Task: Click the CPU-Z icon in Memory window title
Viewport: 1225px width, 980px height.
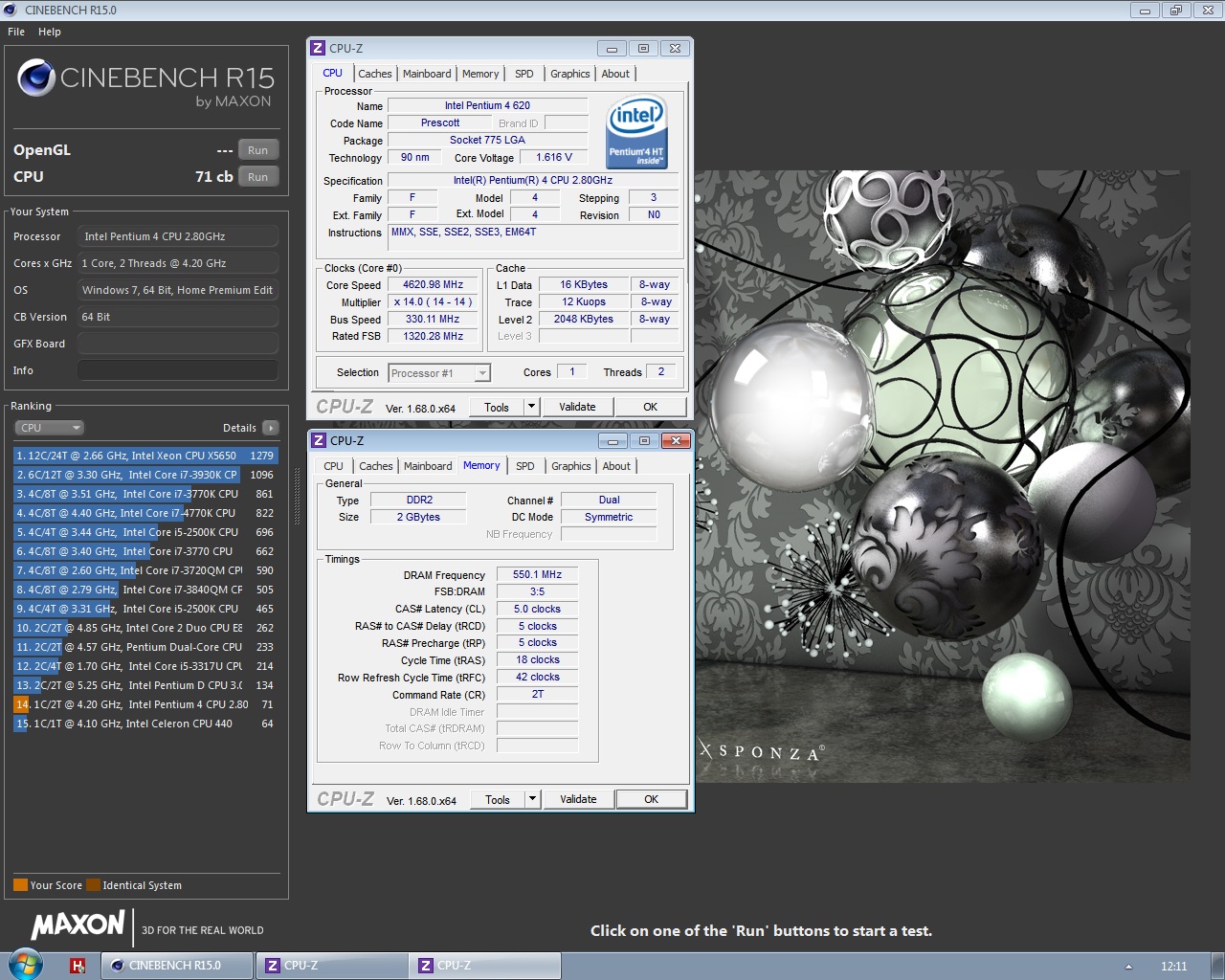Action: coord(319,440)
